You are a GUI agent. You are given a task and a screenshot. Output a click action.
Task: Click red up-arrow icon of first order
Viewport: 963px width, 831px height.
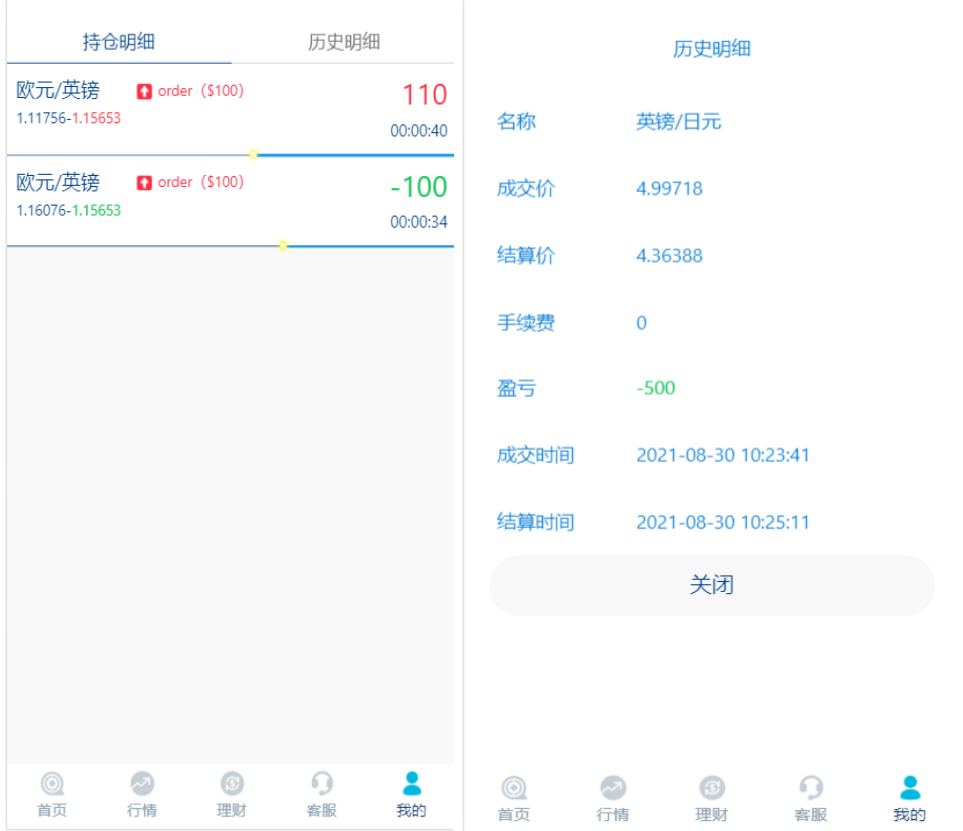pyautogui.click(x=144, y=92)
